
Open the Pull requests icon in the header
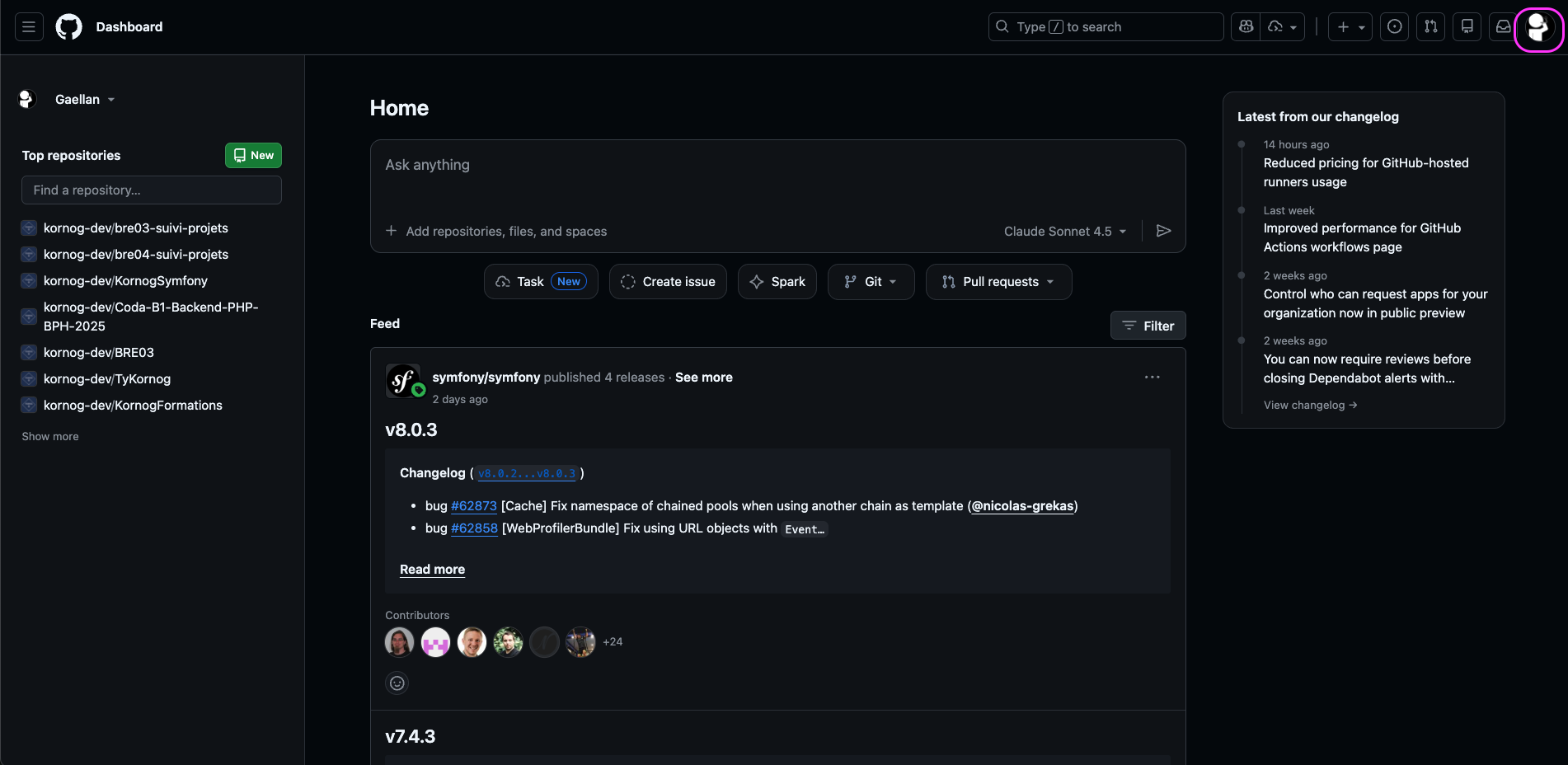pos(1430,26)
